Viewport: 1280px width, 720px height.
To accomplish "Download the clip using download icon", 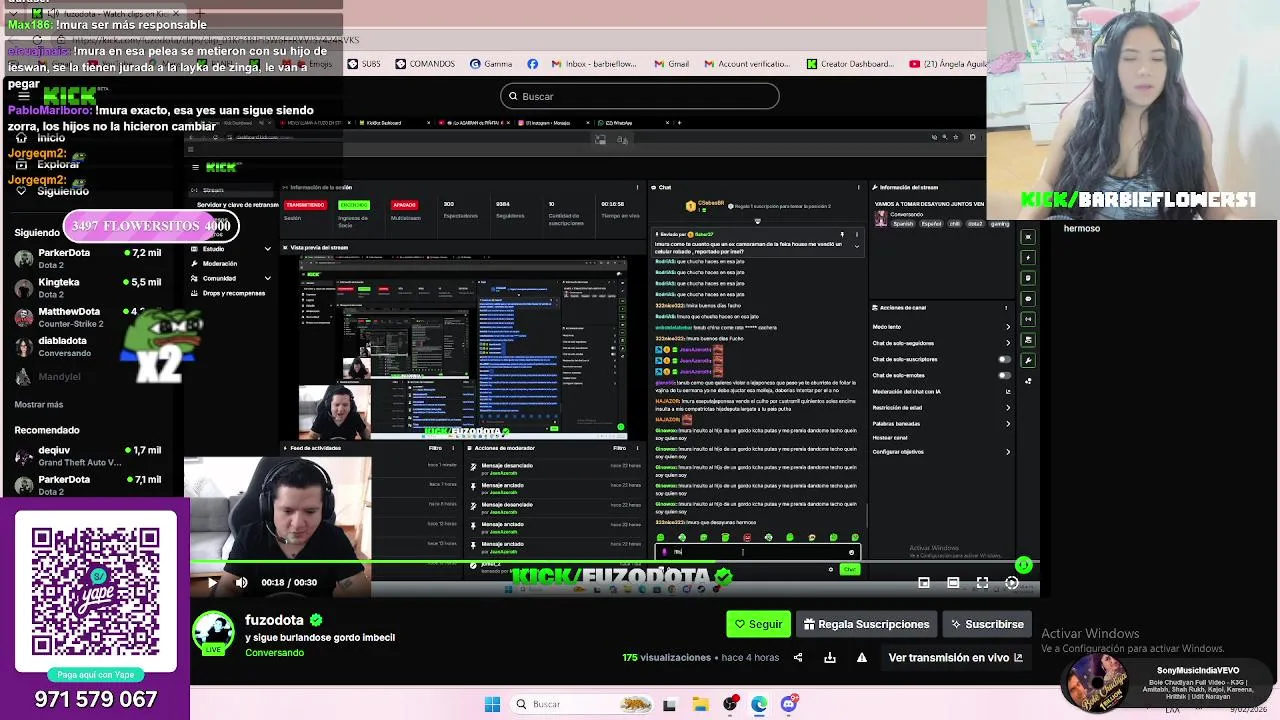I will (x=830, y=657).
